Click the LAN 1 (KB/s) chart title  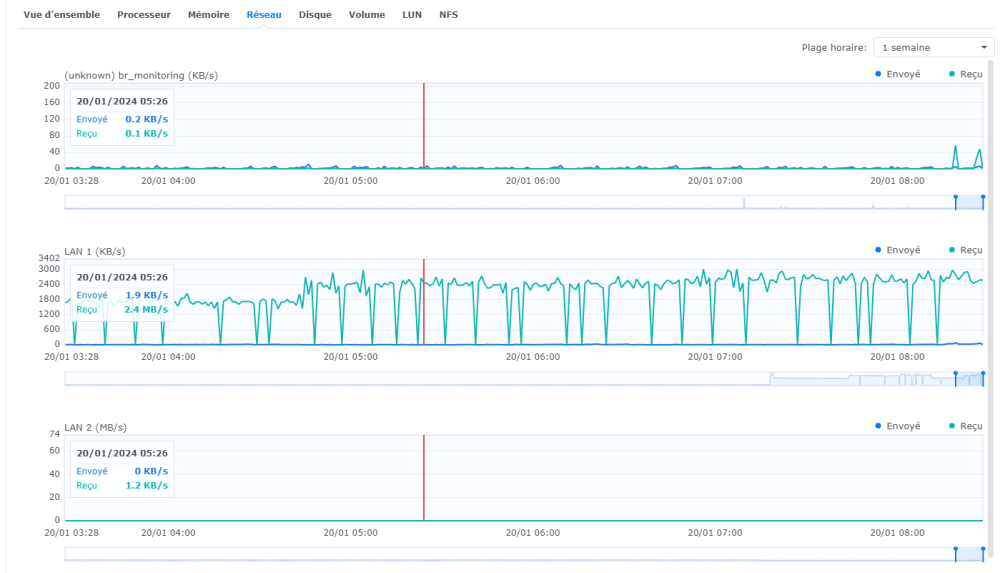95,251
